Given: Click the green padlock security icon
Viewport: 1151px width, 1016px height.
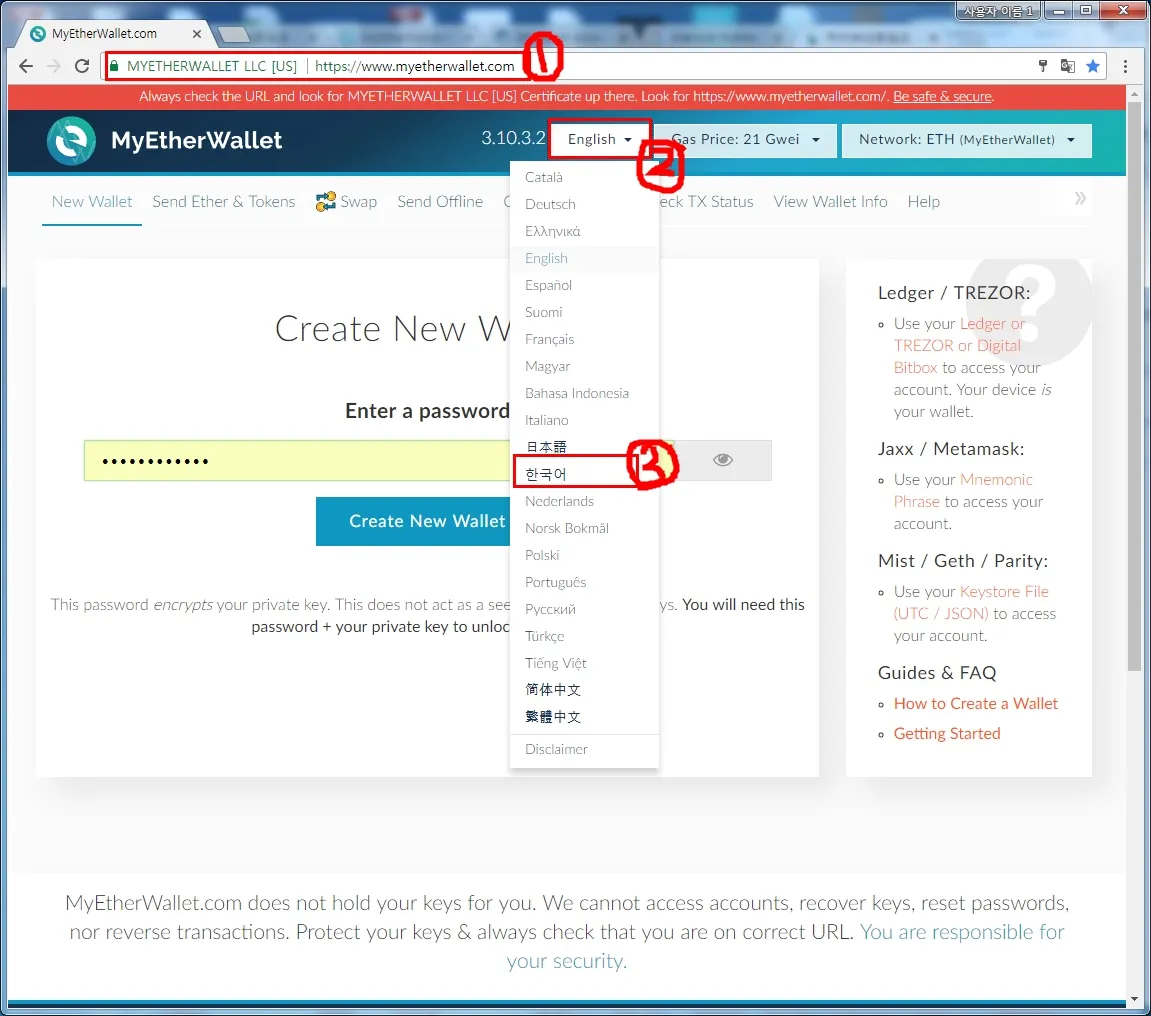Looking at the screenshot, I should tap(114, 66).
